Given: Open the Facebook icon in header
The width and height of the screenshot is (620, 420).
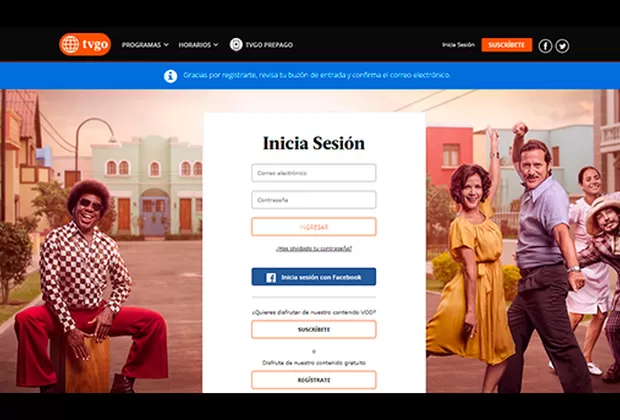Looking at the screenshot, I should coord(545,46).
